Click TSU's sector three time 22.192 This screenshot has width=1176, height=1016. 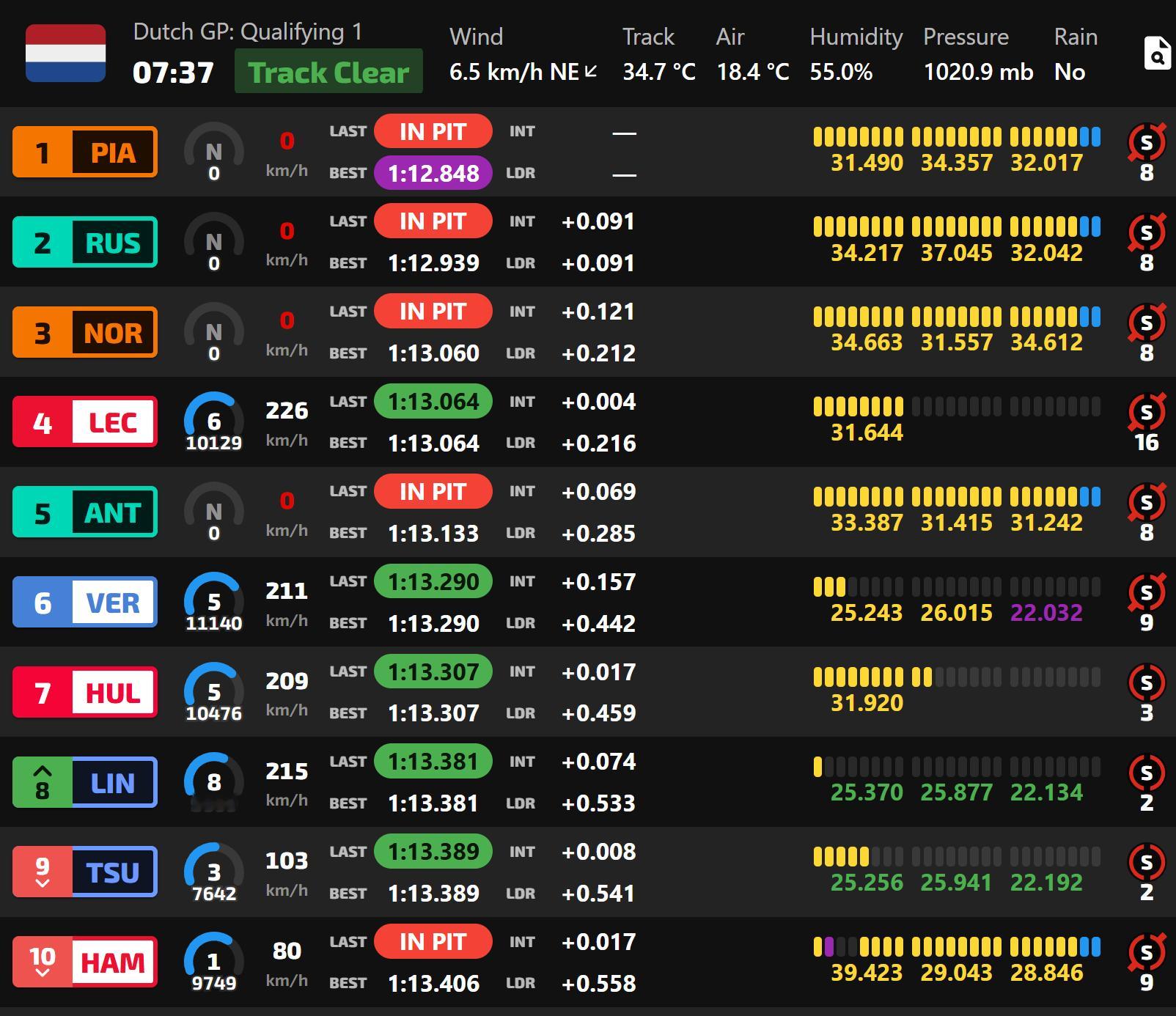pos(1046,883)
